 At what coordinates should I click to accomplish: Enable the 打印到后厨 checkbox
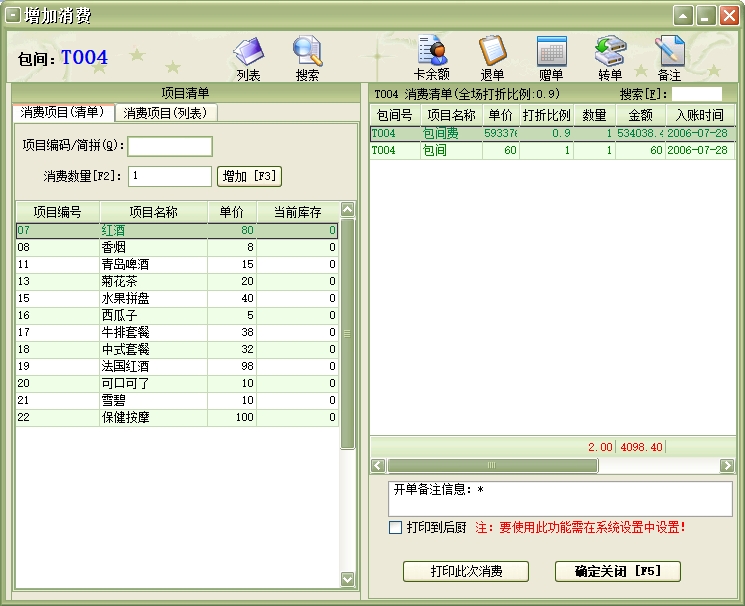[x=396, y=527]
